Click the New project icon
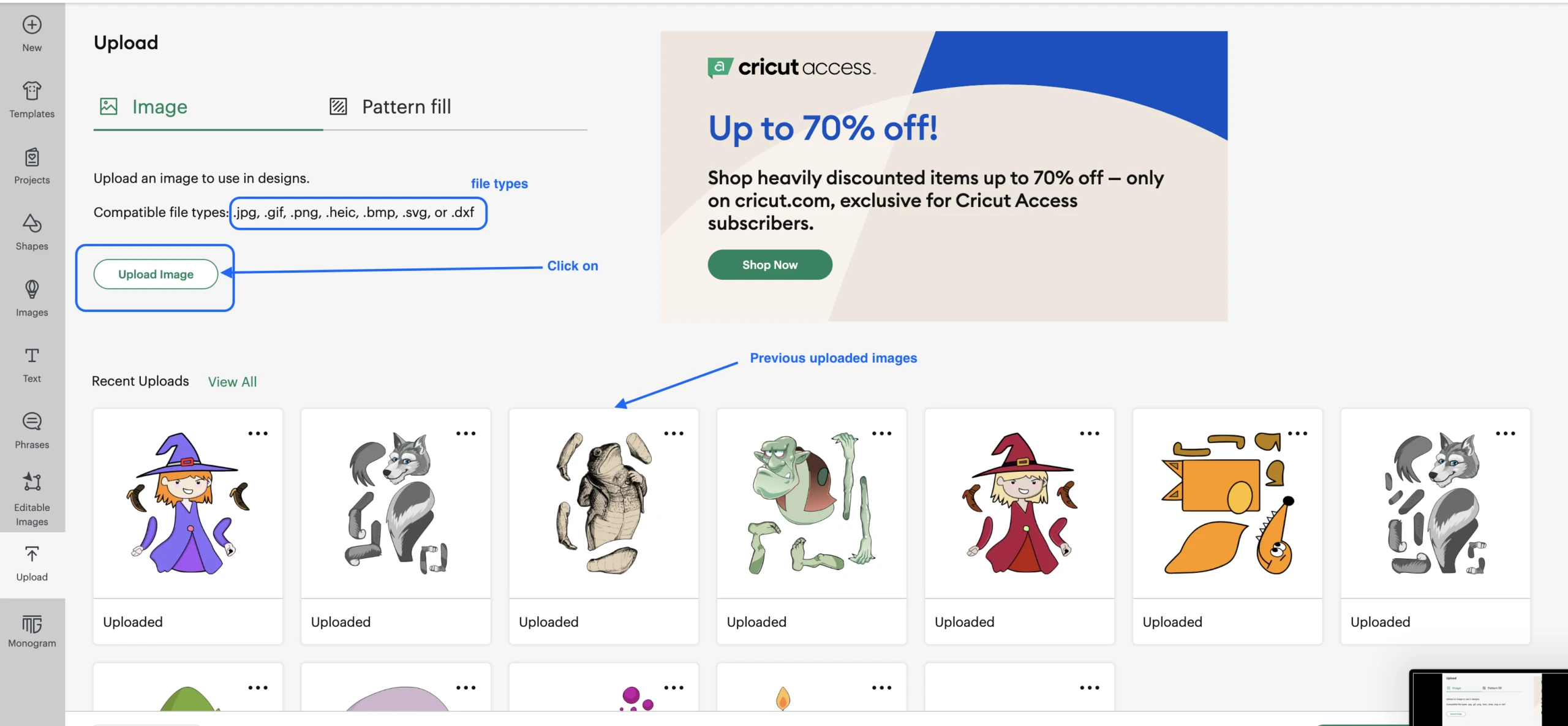This screenshot has height=726, width=1568. pos(32,25)
